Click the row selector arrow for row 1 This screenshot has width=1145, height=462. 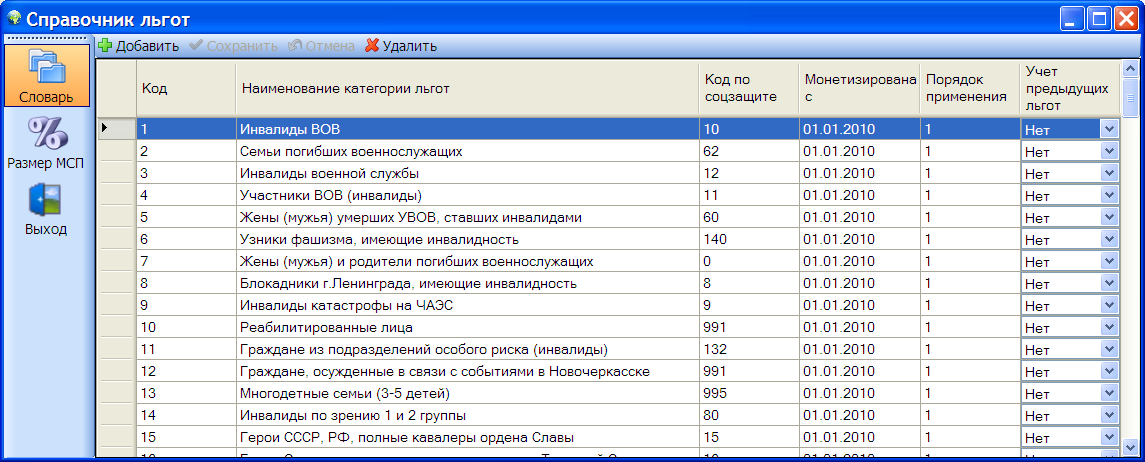point(106,128)
